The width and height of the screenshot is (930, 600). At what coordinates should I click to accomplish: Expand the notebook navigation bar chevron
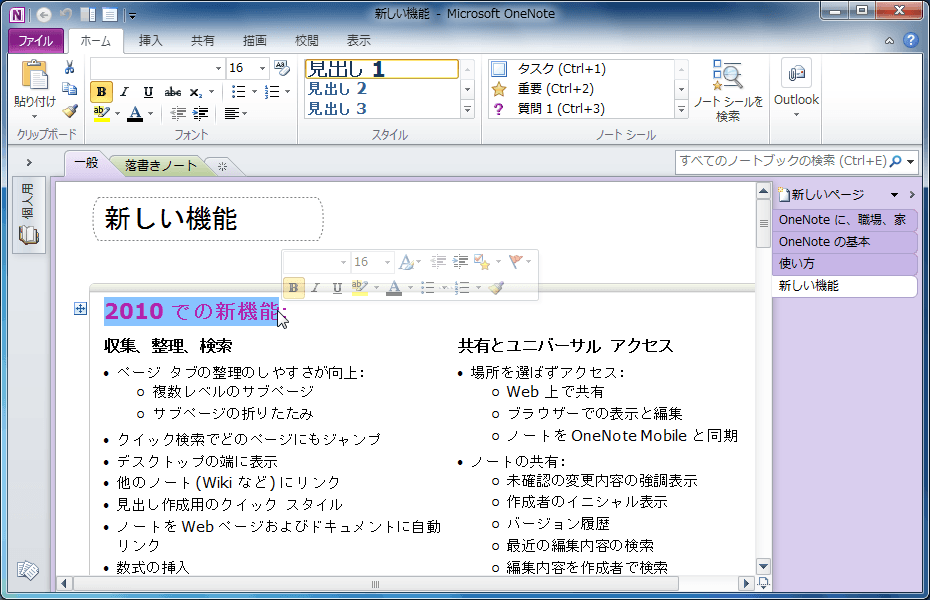[28, 162]
